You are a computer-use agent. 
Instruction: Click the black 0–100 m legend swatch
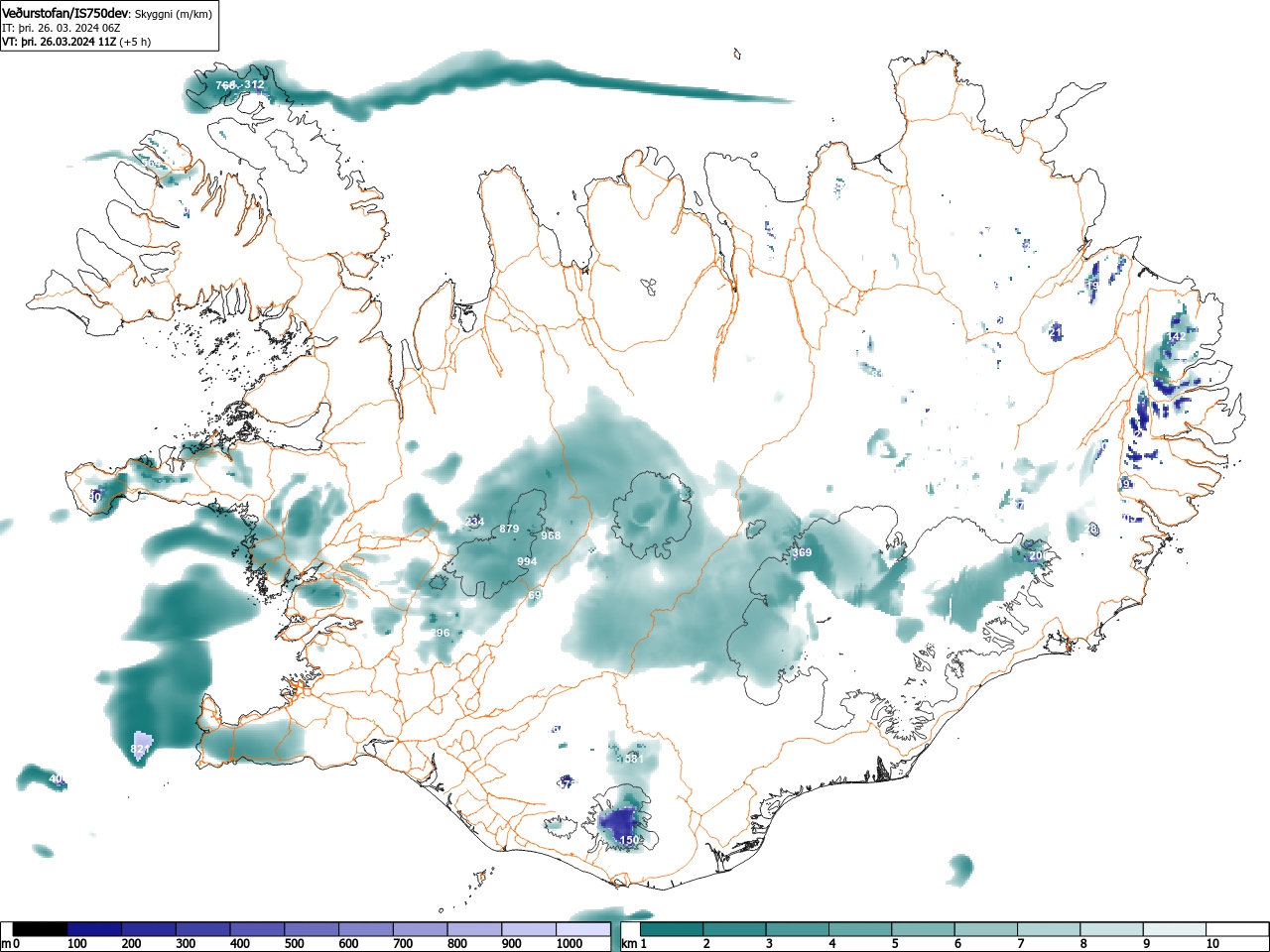(41, 930)
